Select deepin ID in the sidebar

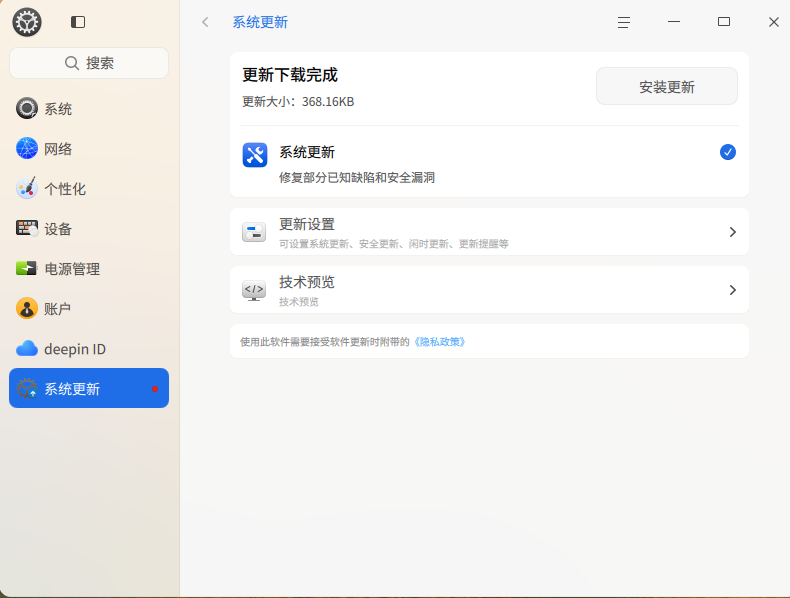(x=89, y=349)
